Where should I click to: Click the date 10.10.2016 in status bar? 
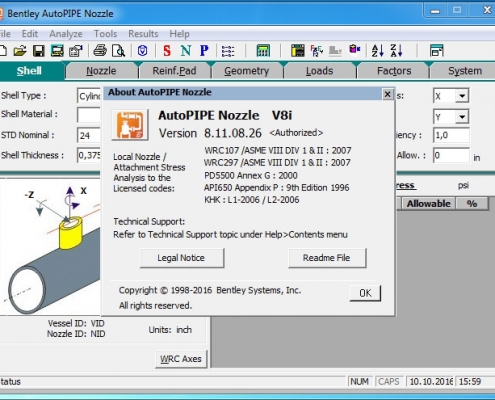(x=431, y=381)
